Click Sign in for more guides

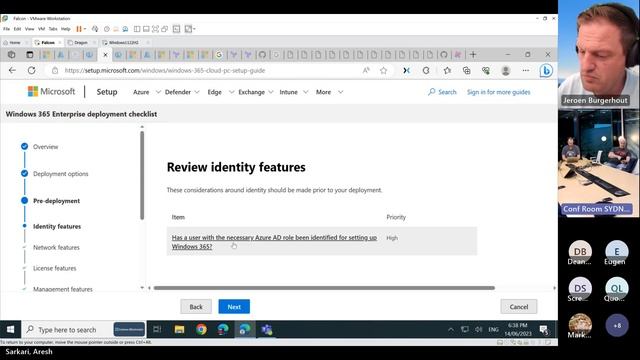(x=498, y=92)
